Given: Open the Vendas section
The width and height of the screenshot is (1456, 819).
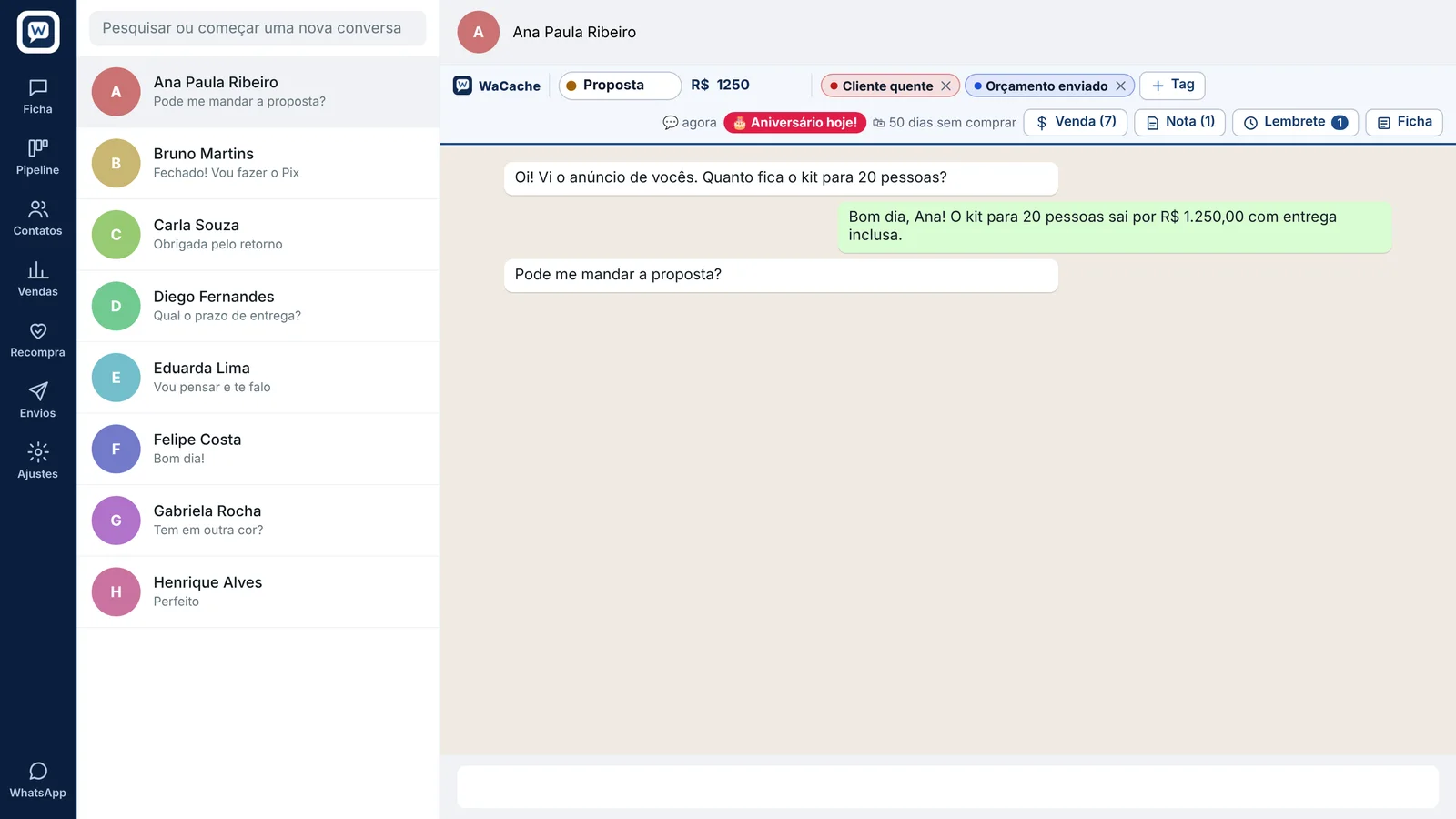Looking at the screenshot, I should (x=37, y=279).
